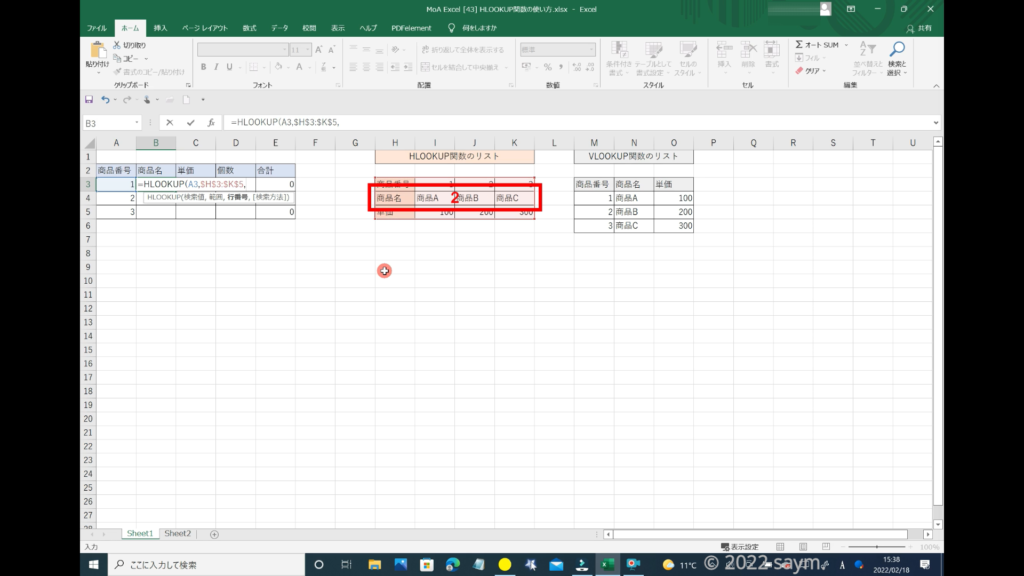Open Insert Function via the fx icon

pos(210,122)
